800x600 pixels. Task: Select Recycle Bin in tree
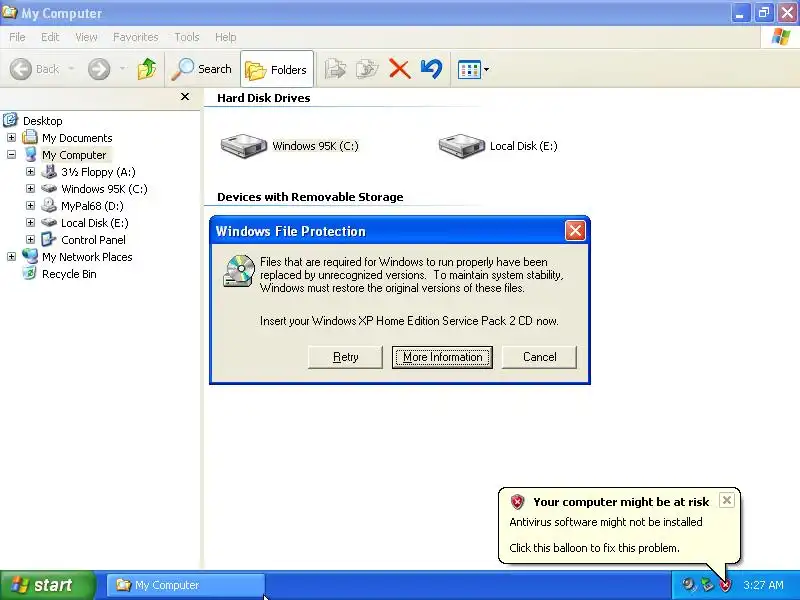(x=69, y=274)
